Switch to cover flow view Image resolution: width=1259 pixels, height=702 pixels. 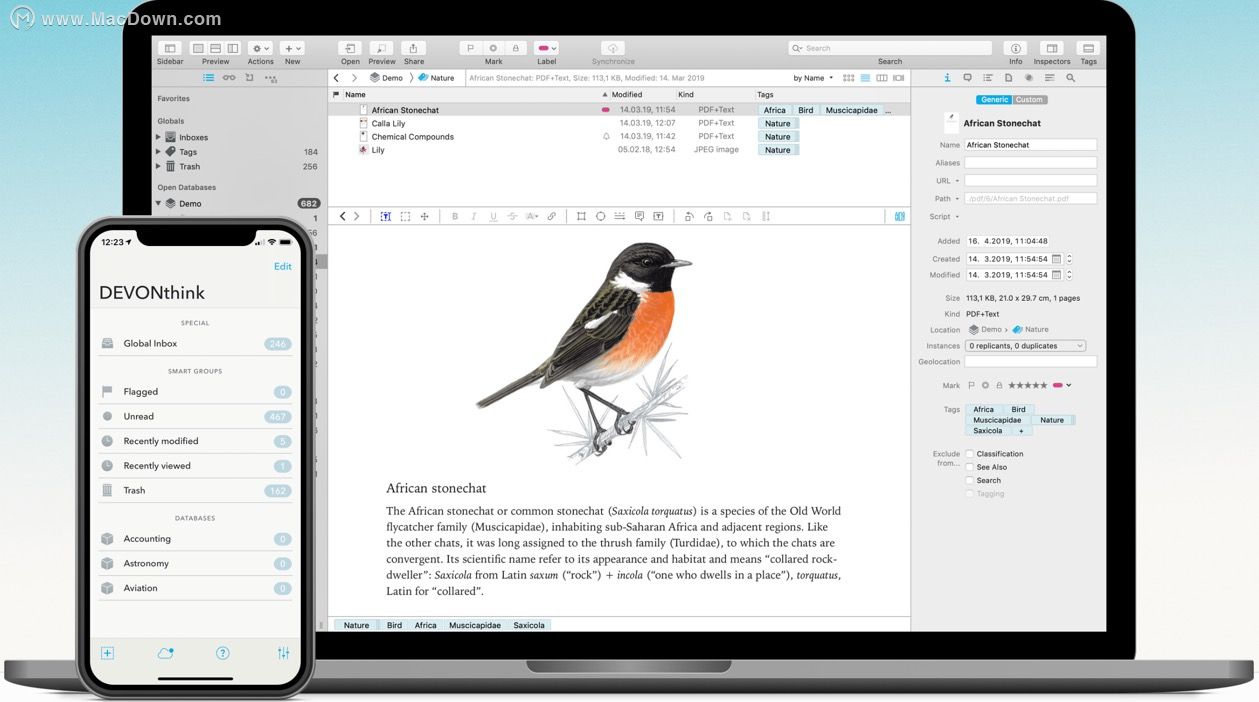898,77
